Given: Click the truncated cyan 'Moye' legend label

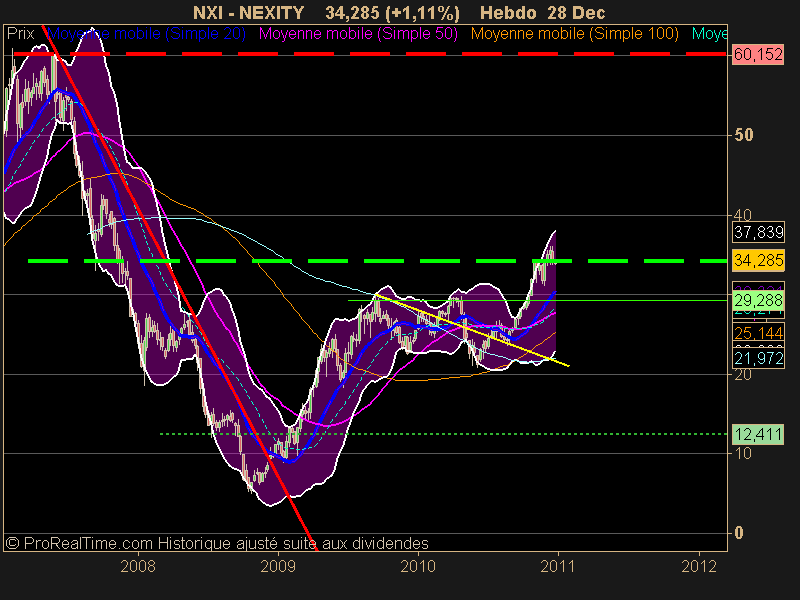Looking at the screenshot, I should click(709, 34).
